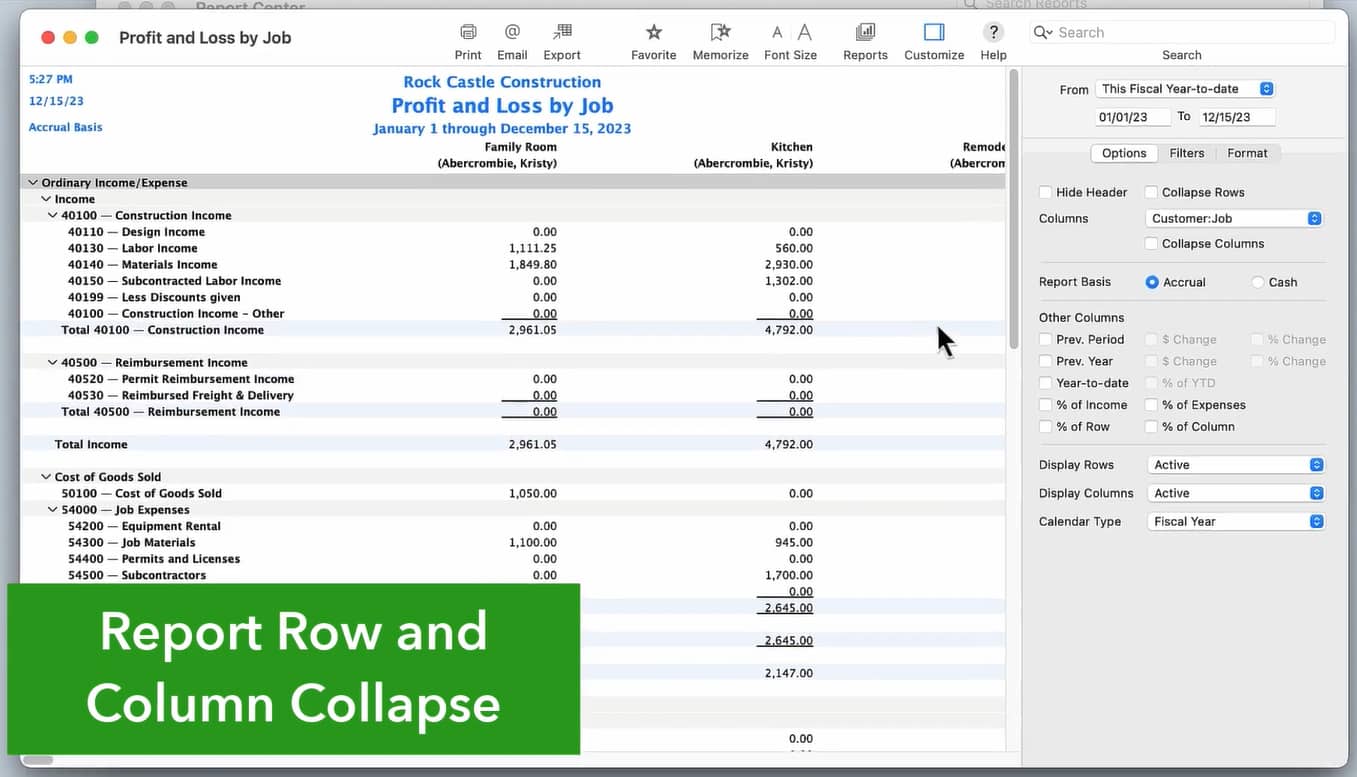Screen dimensions: 1357x777
Task: Switch to the Format tab
Action: point(1247,153)
